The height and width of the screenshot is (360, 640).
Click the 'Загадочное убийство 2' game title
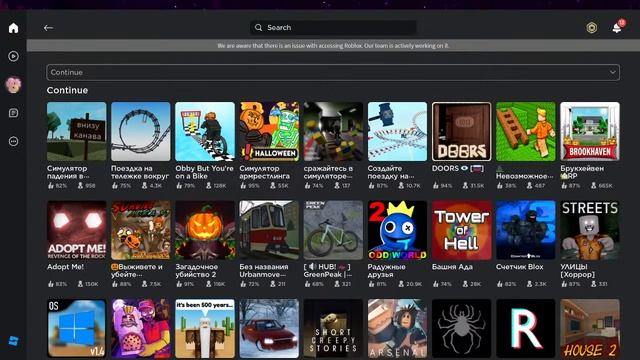[x=197, y=270]
